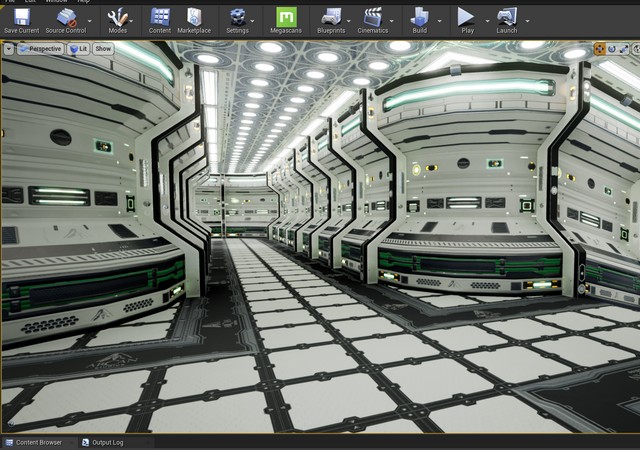Screen dimensions: 640x450
Task: Expand the viewport options dropdown arrow
Action: pyautogui.click(x=9, y=48)
